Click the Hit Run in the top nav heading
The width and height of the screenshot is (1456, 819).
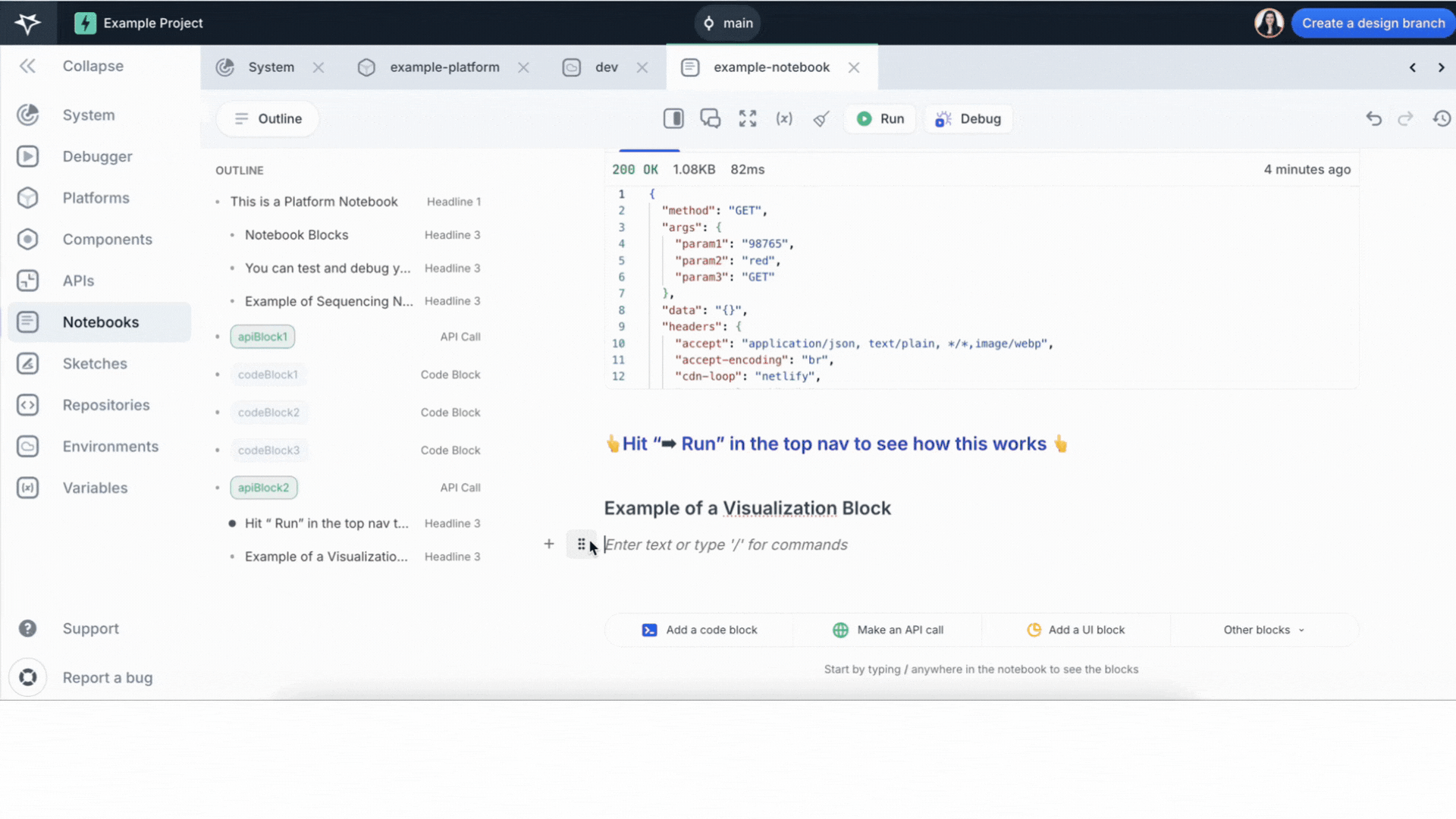tap(836, 444)
